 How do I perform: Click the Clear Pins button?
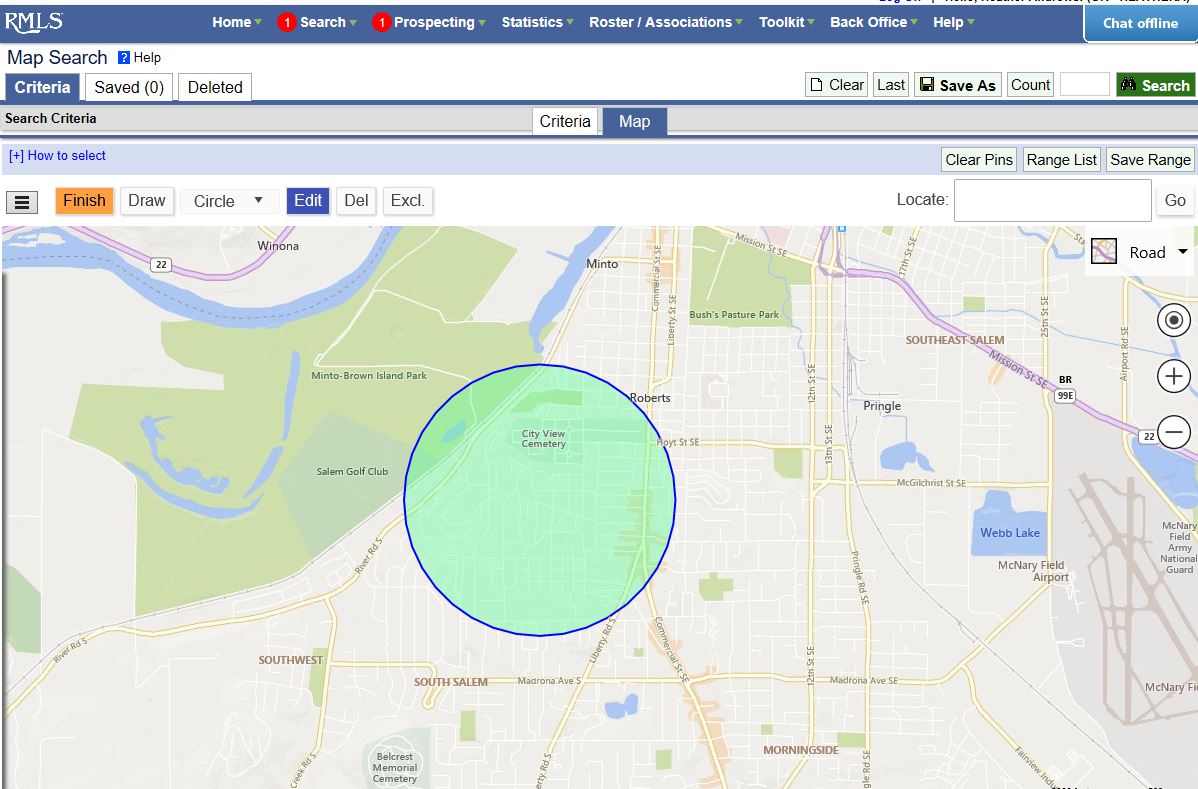977,159
